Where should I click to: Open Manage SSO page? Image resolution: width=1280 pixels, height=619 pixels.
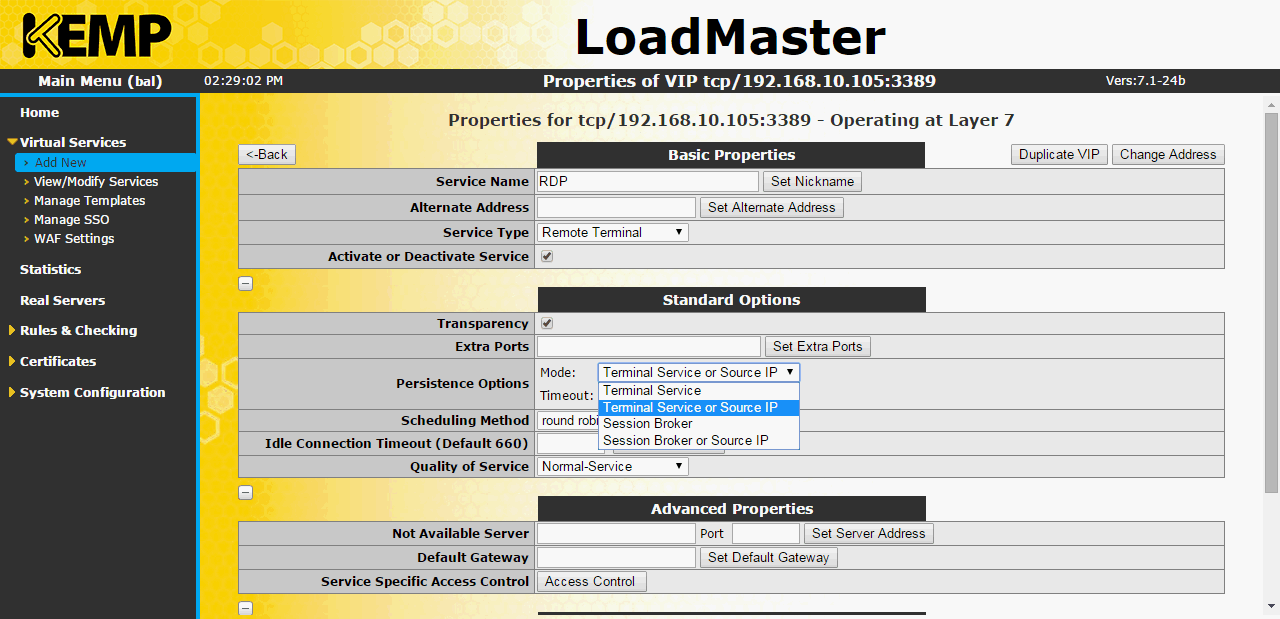tap(72, 220)
